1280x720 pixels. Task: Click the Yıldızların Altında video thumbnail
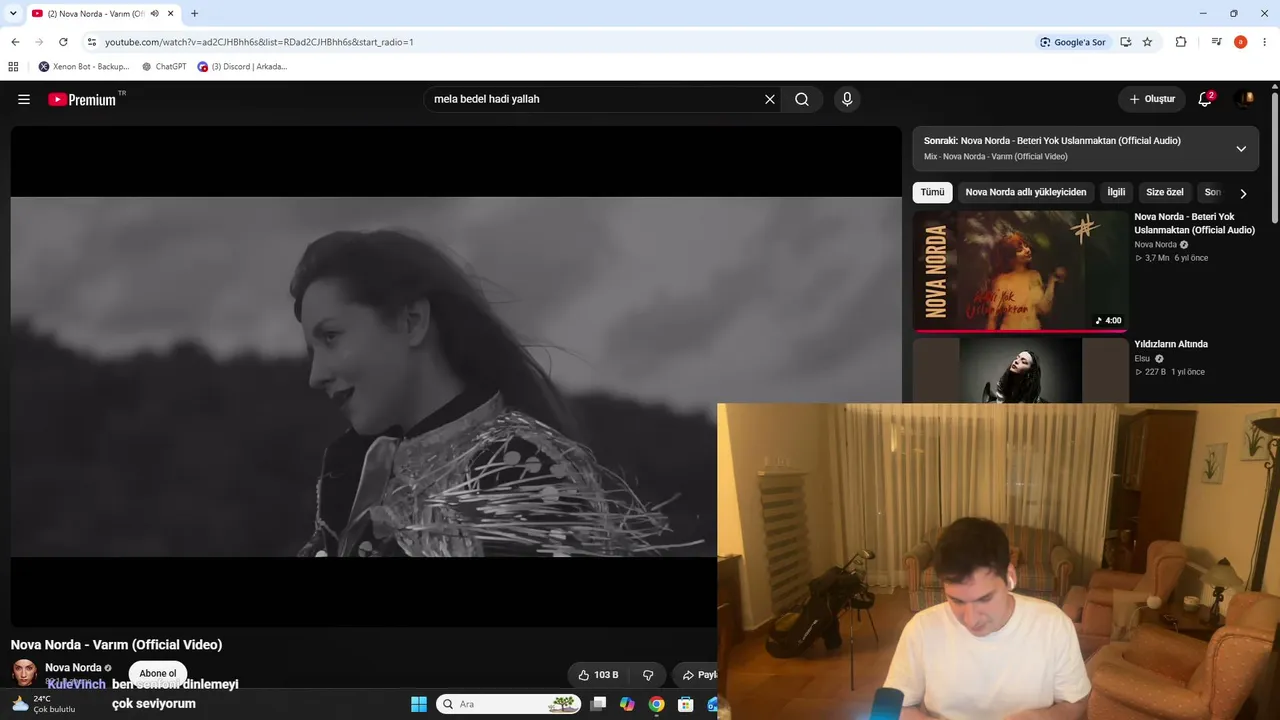pos(1020,370)
